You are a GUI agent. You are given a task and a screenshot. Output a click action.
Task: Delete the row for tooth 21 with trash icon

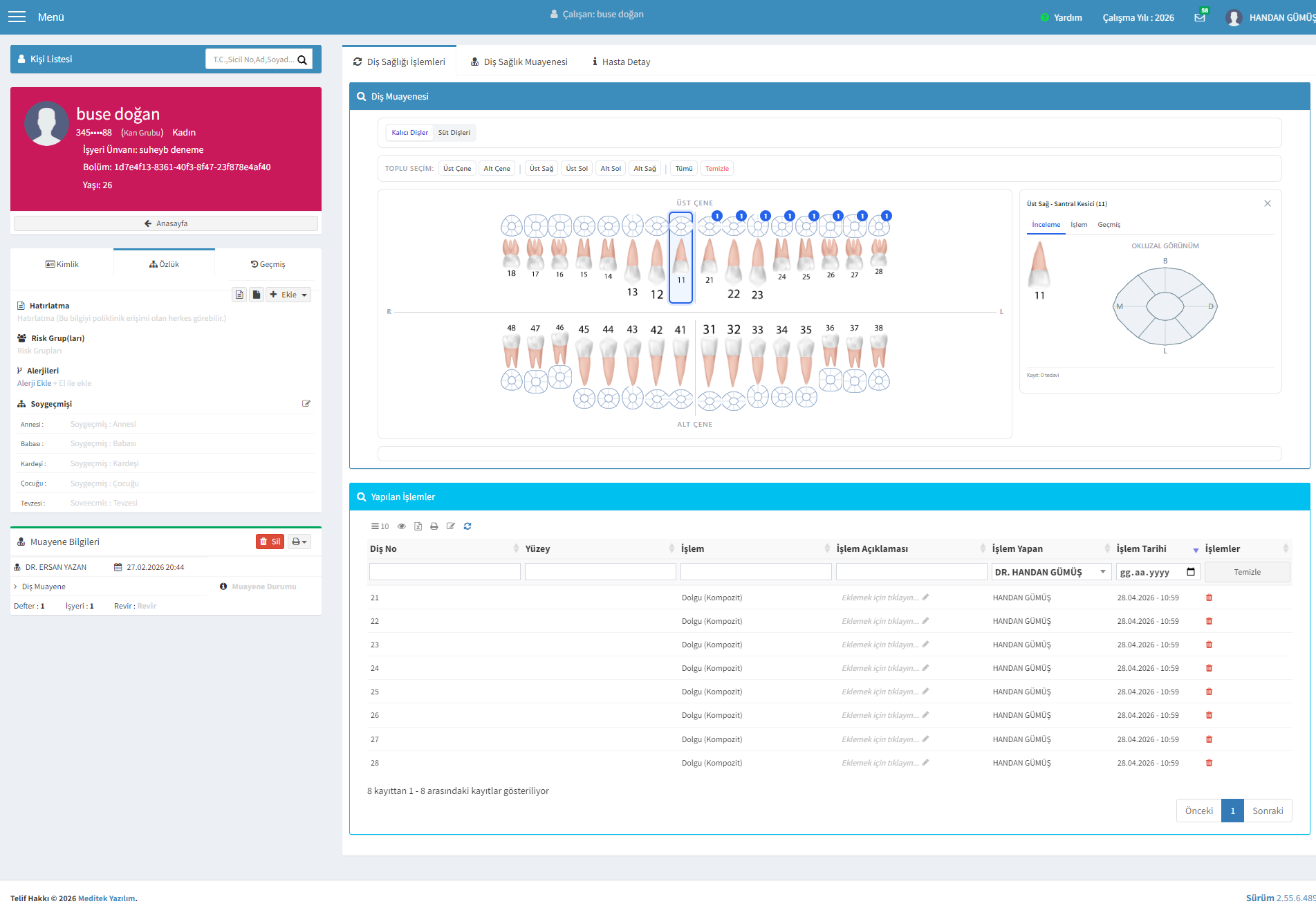pyautogui.click(x=1210, y=598)
